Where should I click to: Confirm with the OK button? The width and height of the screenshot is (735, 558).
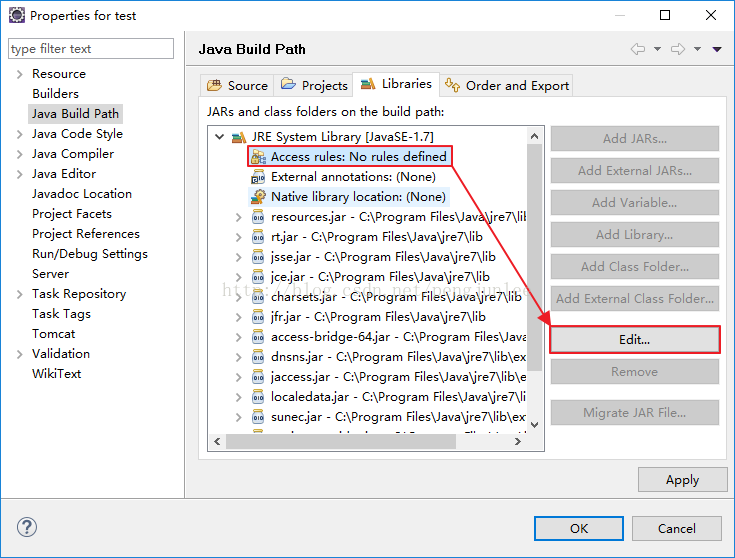[579, 528]
